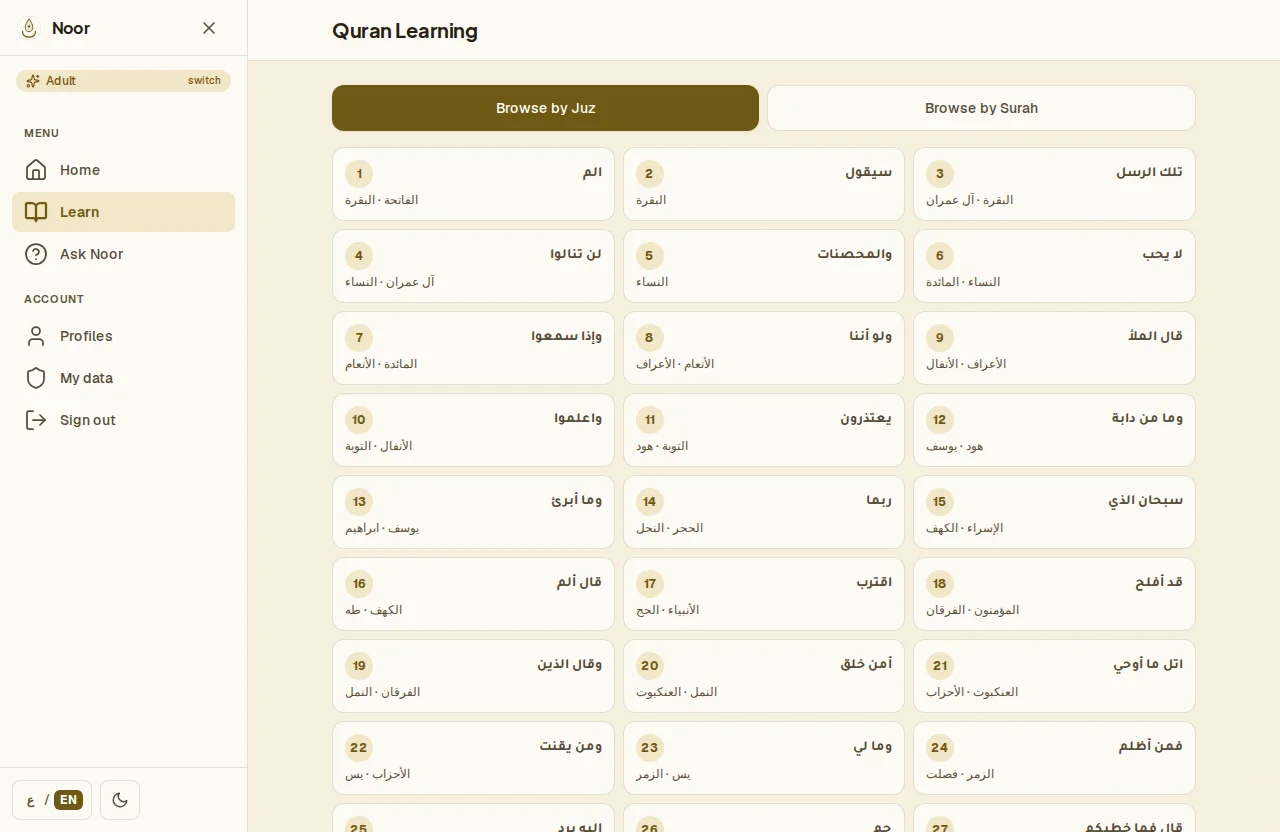Open Juz 14 card
The height and width of the screenshot is (832, 1280).
[x=764, y=512]
